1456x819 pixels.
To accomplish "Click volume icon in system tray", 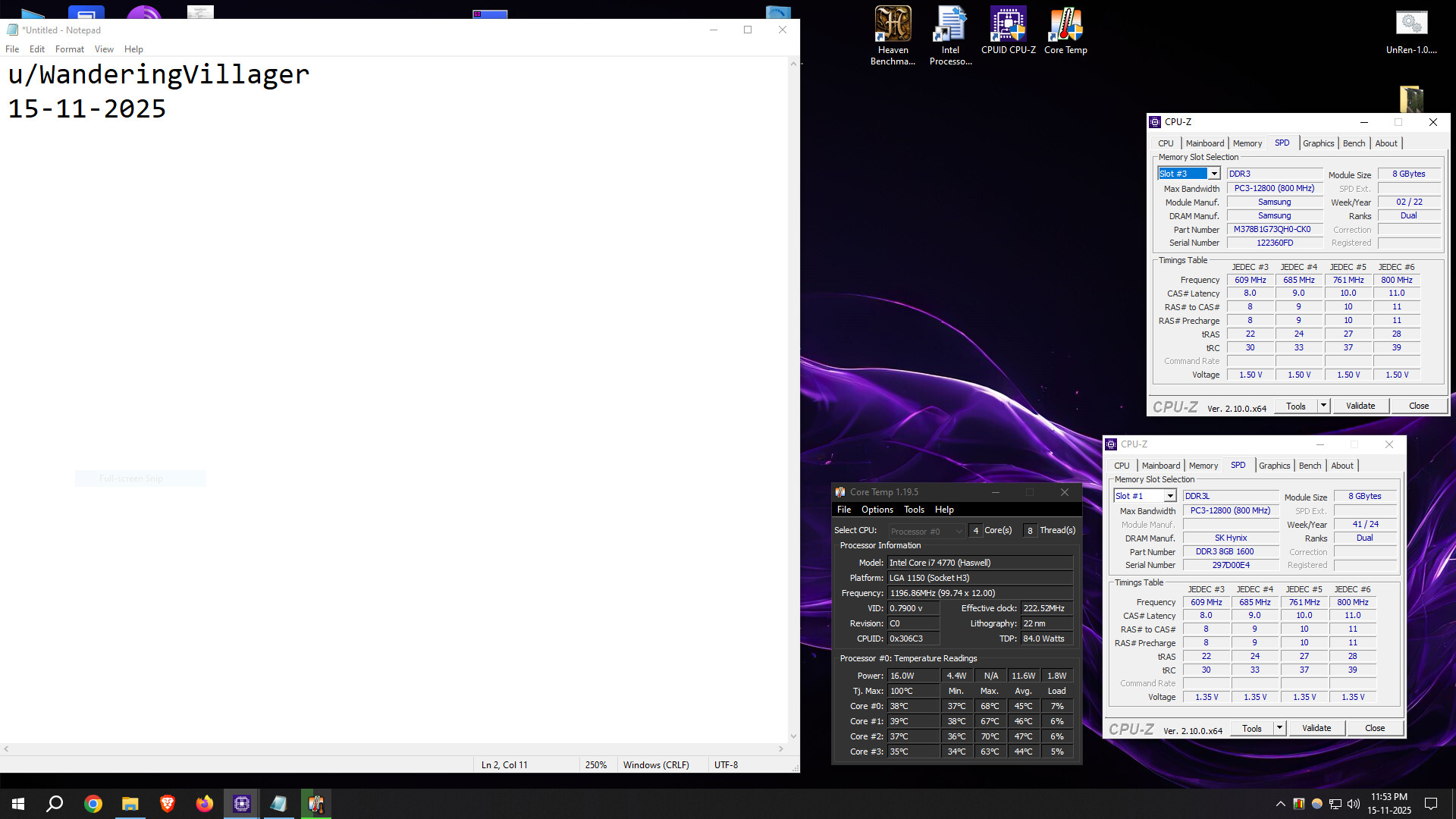I will (1354, 804).
